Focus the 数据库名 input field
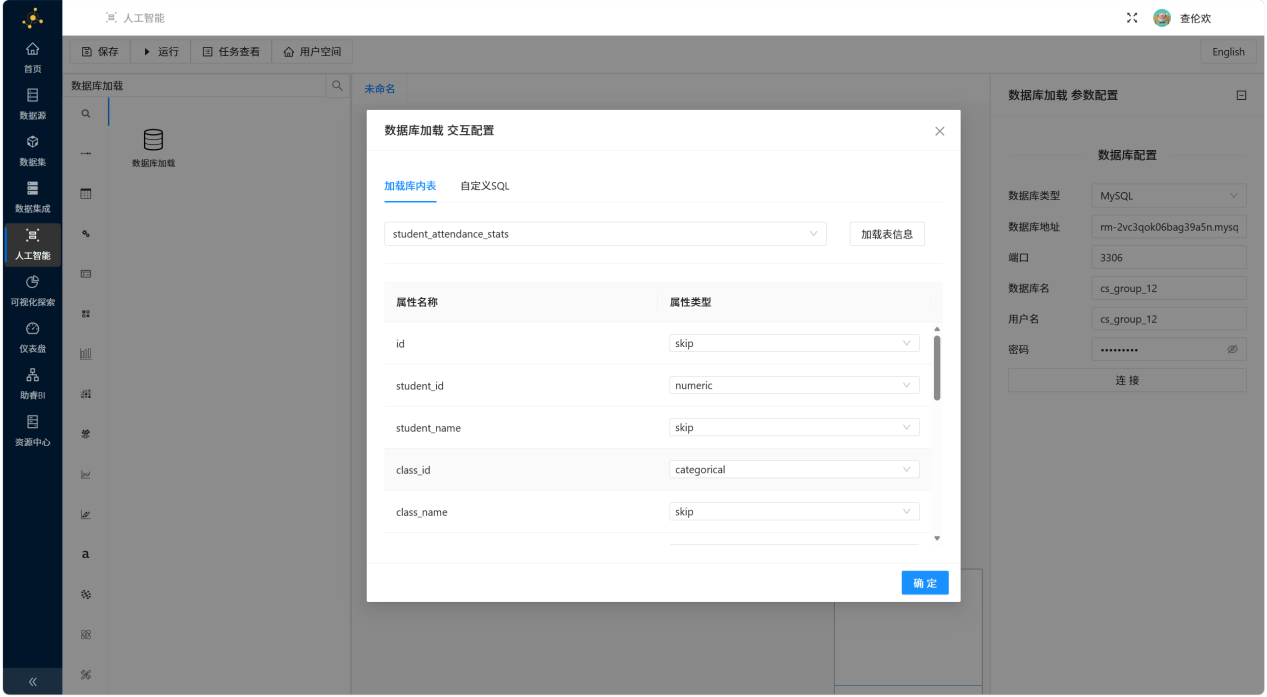 click(1169, 288)
